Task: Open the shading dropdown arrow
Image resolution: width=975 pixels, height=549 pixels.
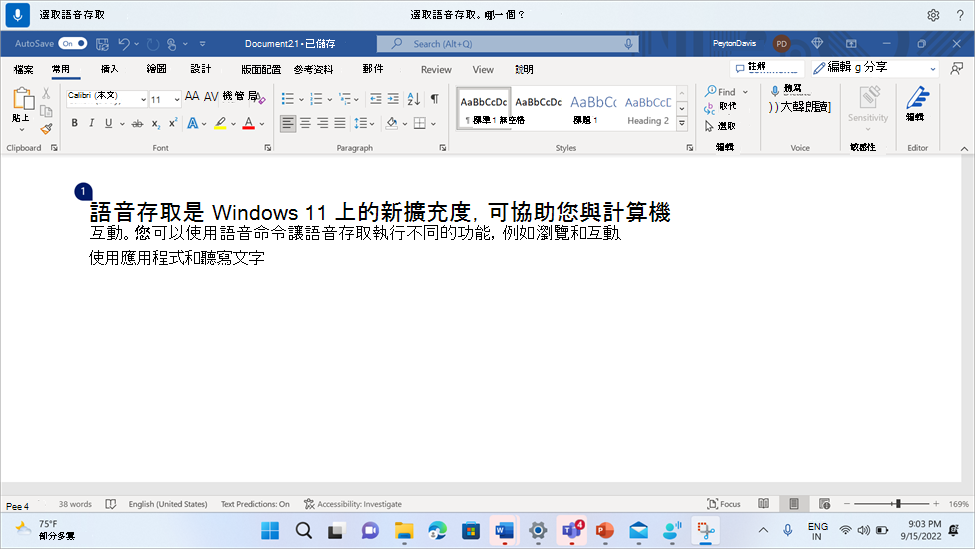Action: tap(405, 124)
